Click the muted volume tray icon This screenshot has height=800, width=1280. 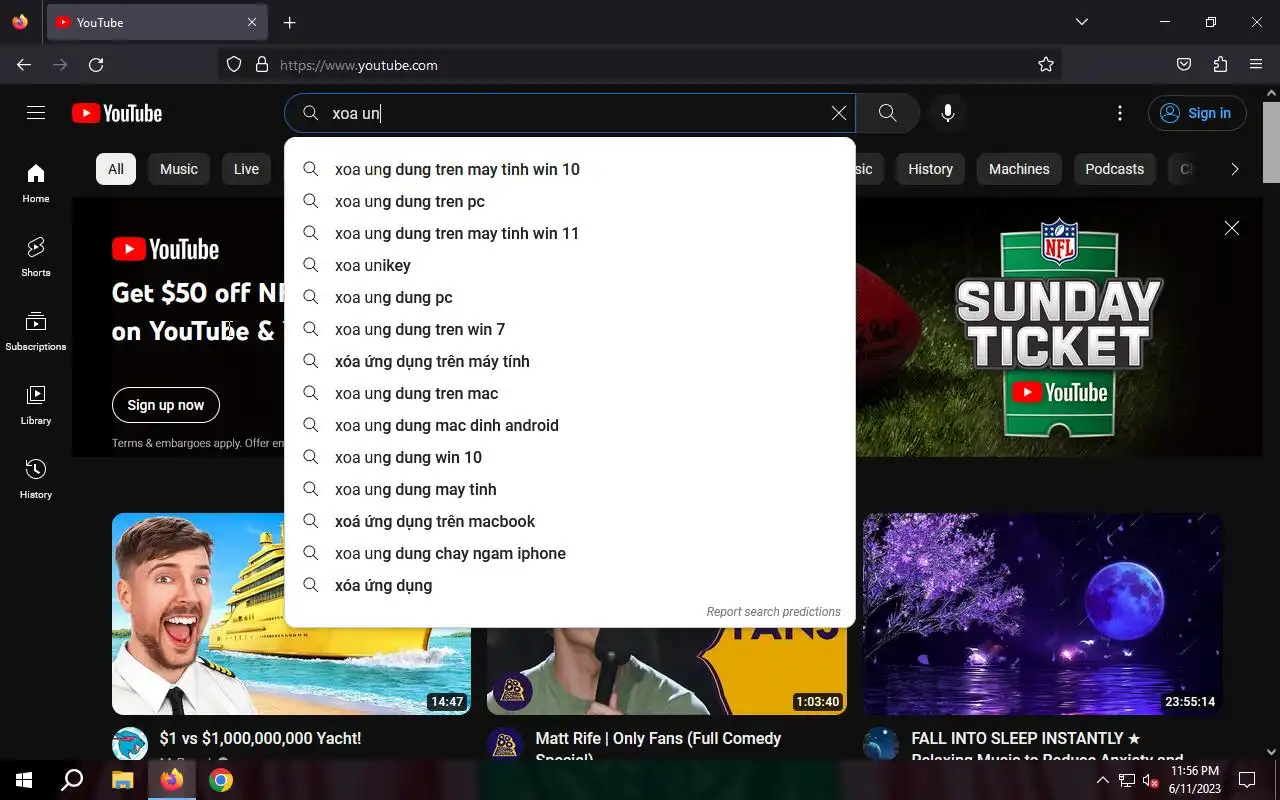(1151, 780)
